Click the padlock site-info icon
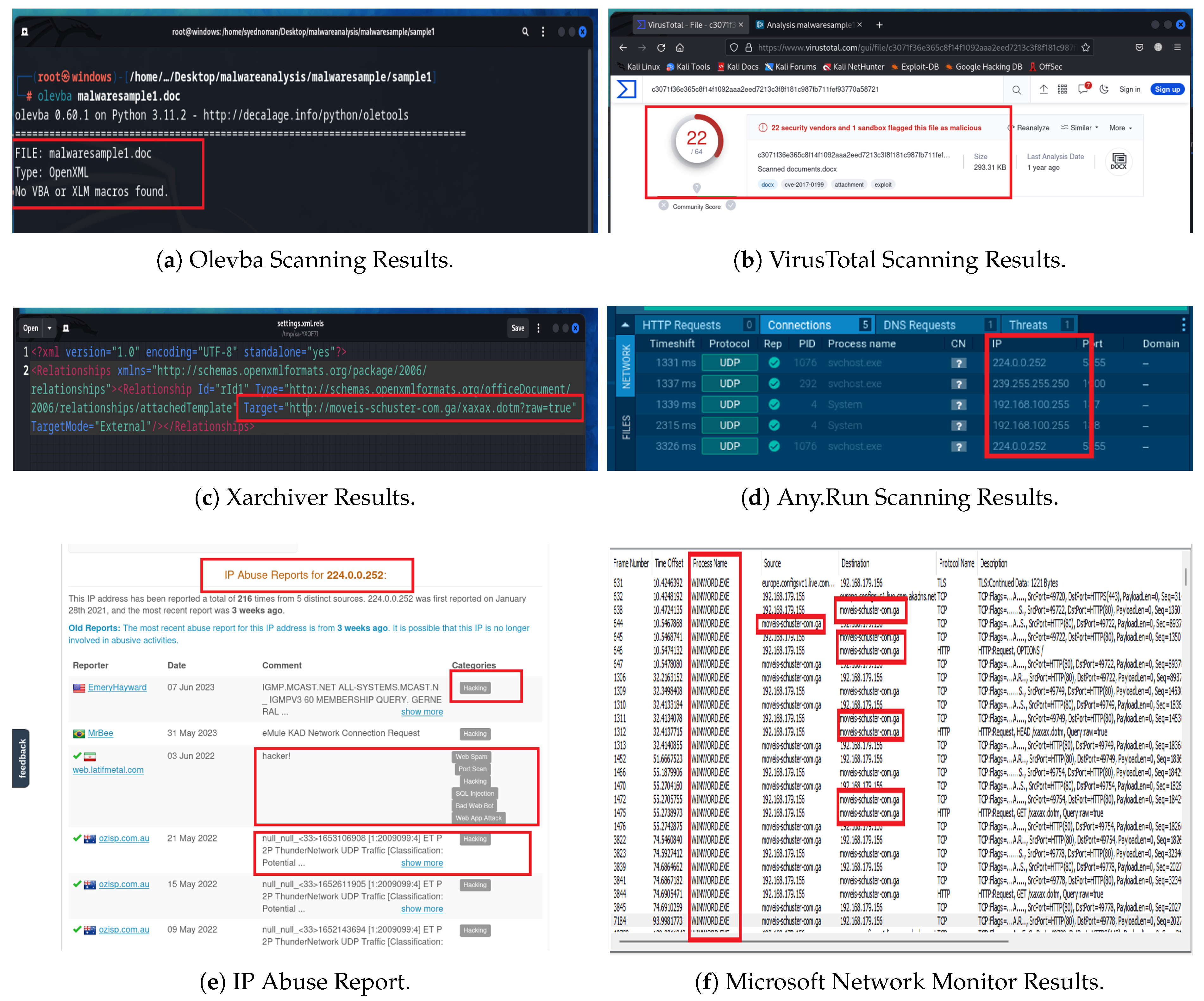Viewport: 1204px width, 1001px height. (748, 47)
